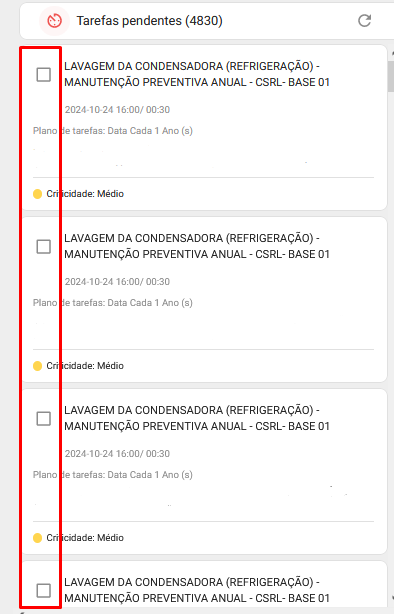Click yellow criticality dot on the first card

click(x=38, y=194)
